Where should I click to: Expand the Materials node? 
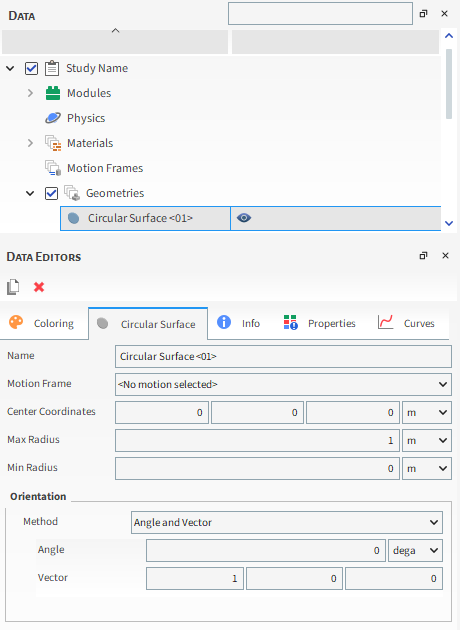click(31, 143)
